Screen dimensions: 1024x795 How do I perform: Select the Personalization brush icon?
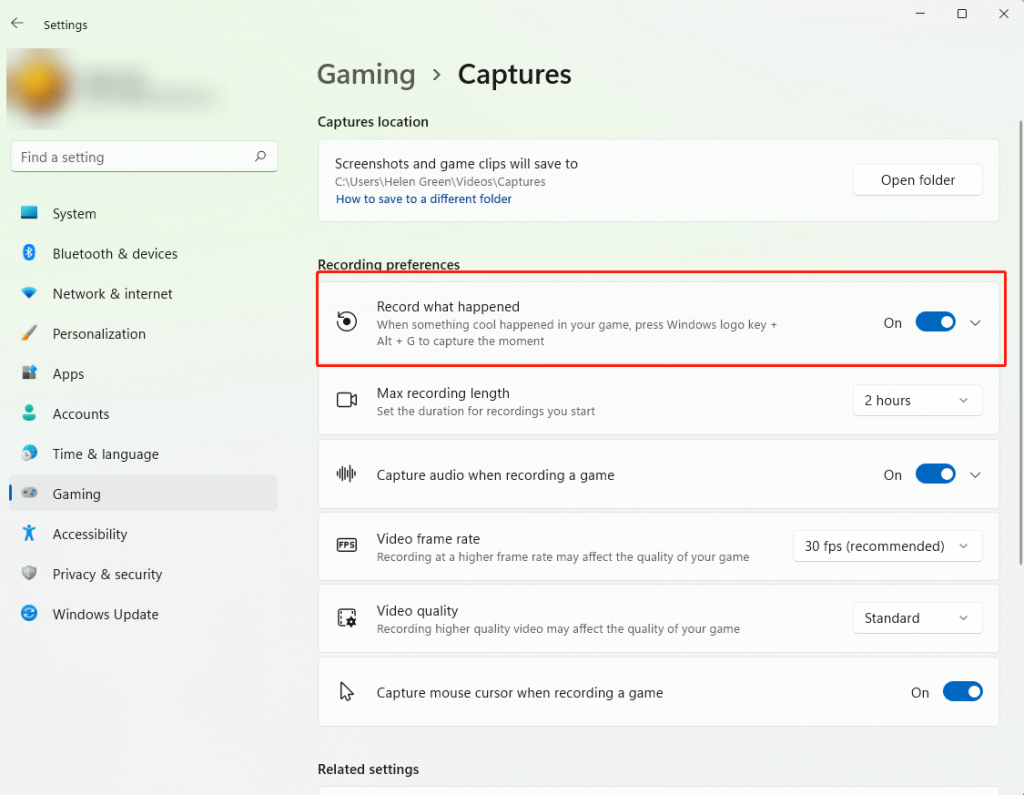point(30,333)
